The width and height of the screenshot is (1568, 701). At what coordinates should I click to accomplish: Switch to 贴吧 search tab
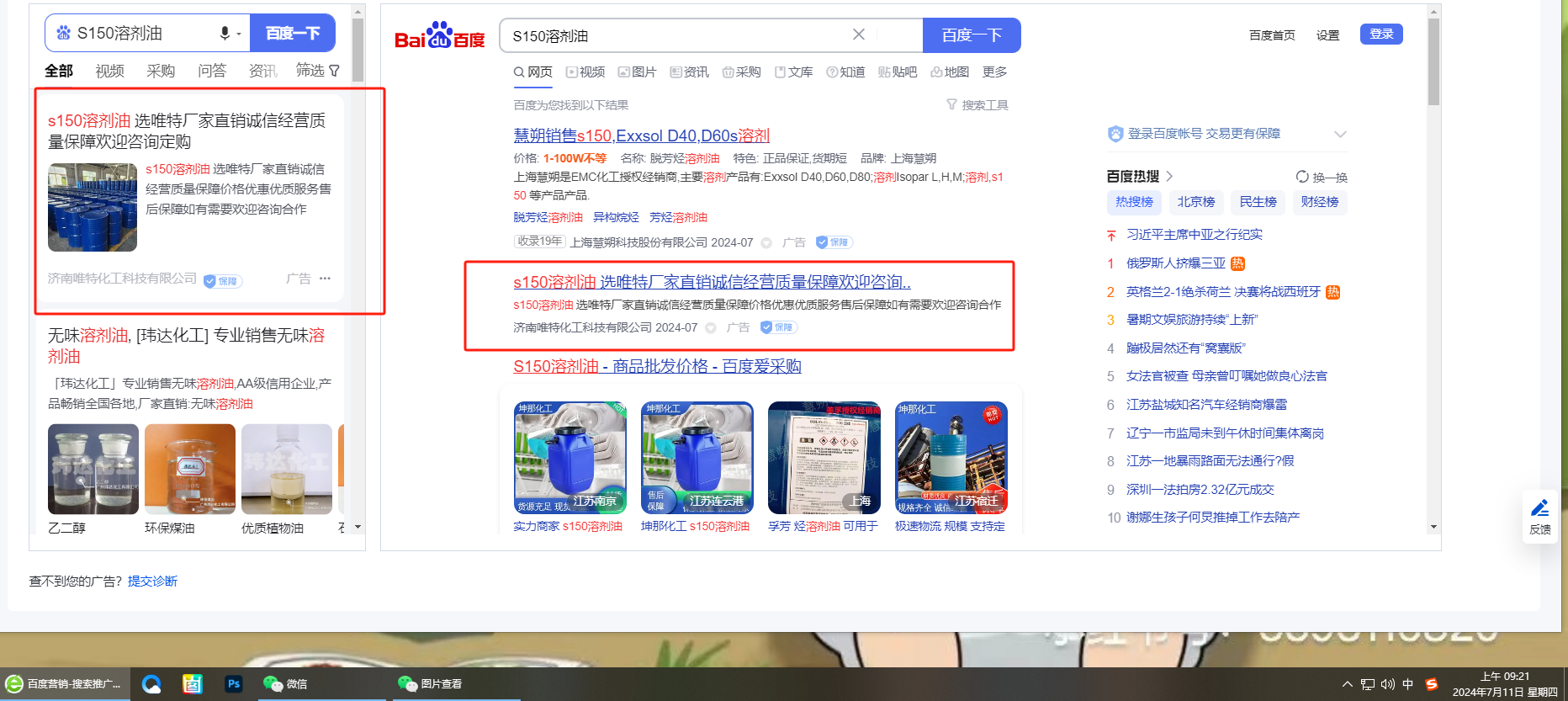coord(898,72)
